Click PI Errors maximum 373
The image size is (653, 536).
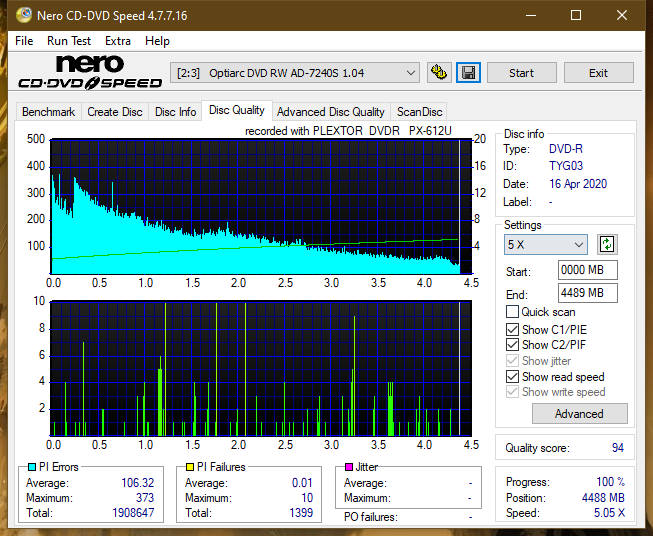145,498
